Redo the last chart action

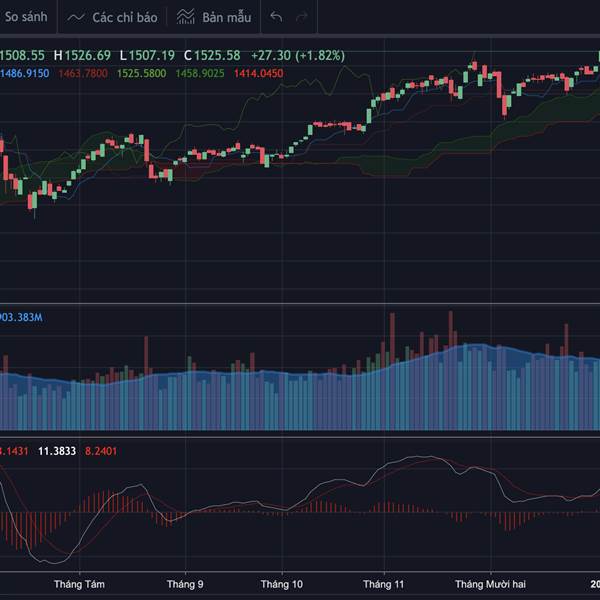[302, 17]
